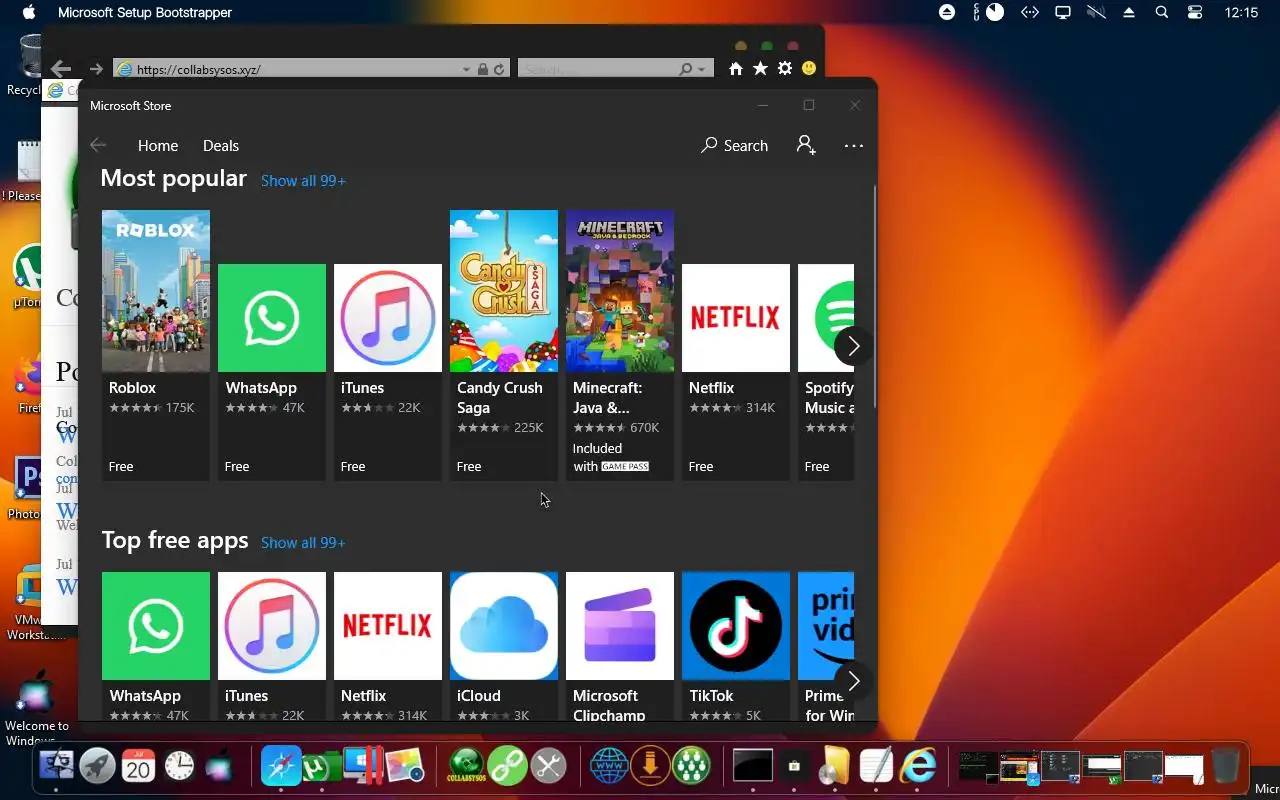Open iTunes in Most popular row

click(388, 372)
